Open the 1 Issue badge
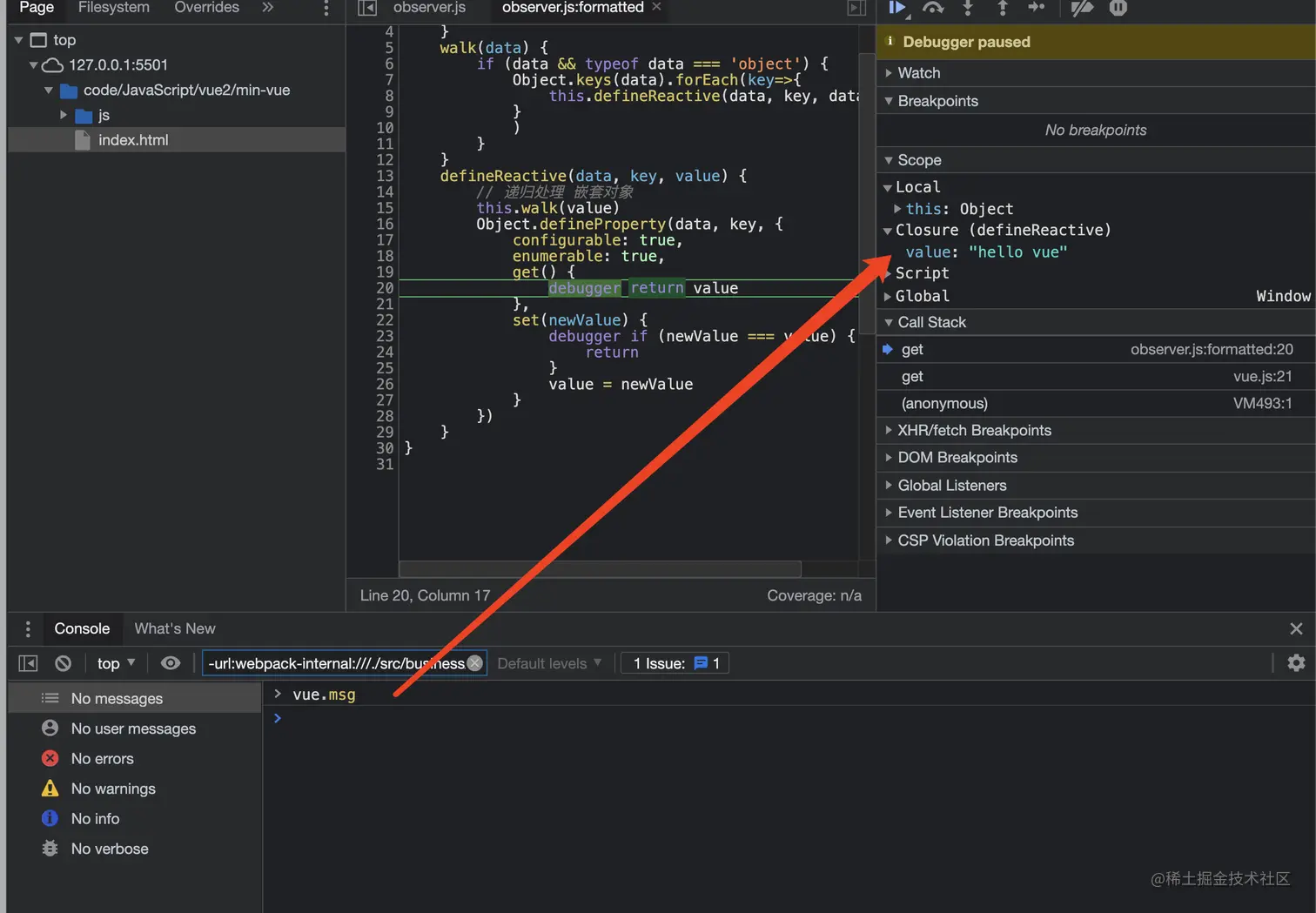This screenshot has height=913, width=1316. coord(675,663)
